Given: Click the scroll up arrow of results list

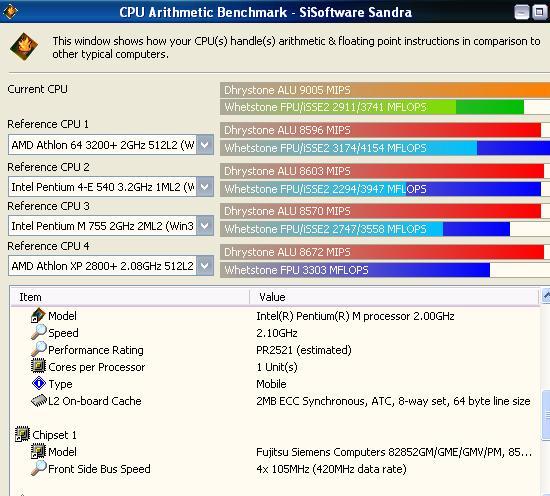Looking at the screenshot, I should (546, 296).
